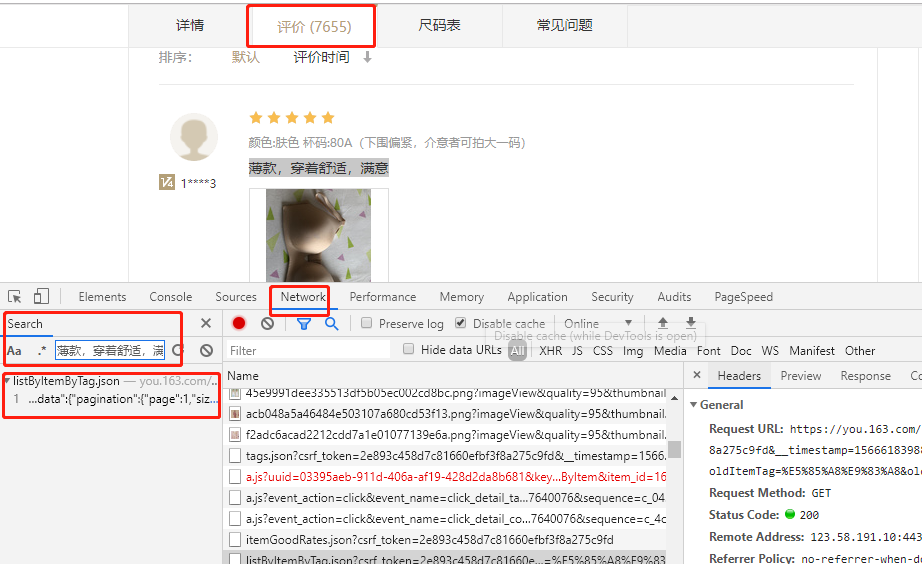Viewport: 922px width, 564px height.
Task: Click the Name column header
Action: 243,376
